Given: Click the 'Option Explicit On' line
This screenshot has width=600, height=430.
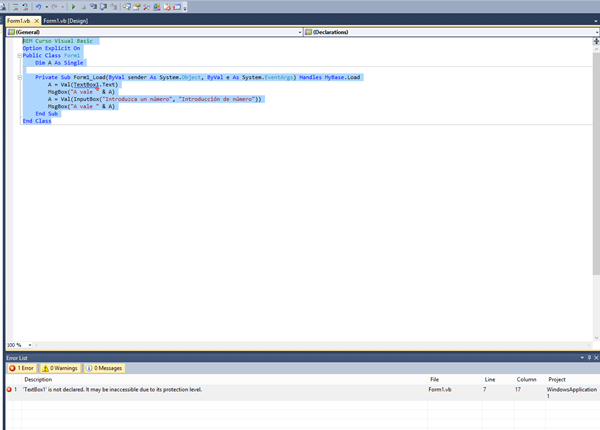Looking at the screenshot, I should (x=51, y=48).
